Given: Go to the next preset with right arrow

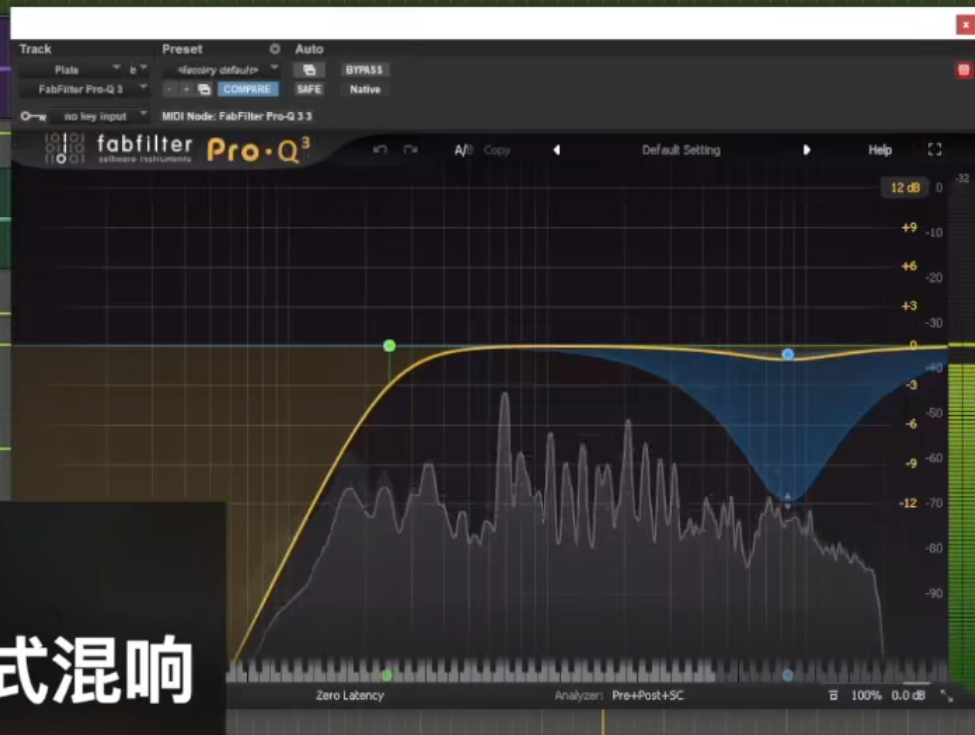Looking at the screenshot, I should tap(806, 150).
